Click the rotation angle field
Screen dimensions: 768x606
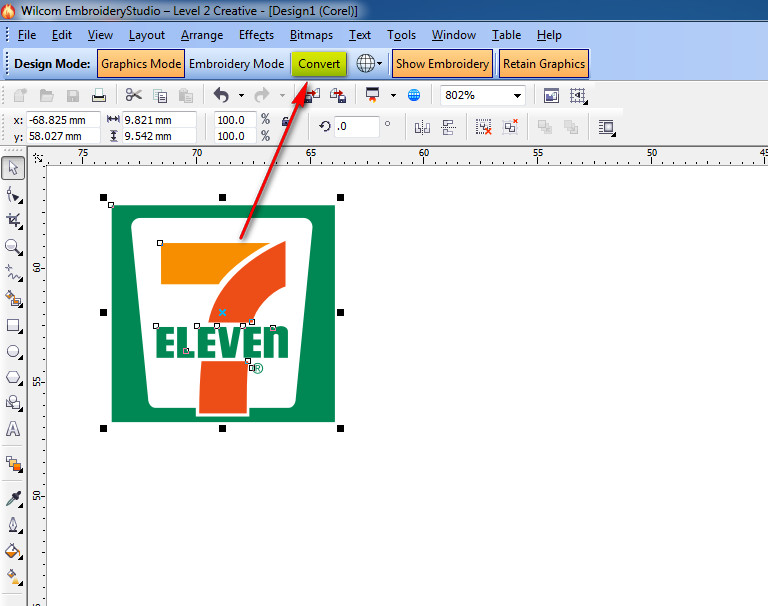(x=357, y=126)
